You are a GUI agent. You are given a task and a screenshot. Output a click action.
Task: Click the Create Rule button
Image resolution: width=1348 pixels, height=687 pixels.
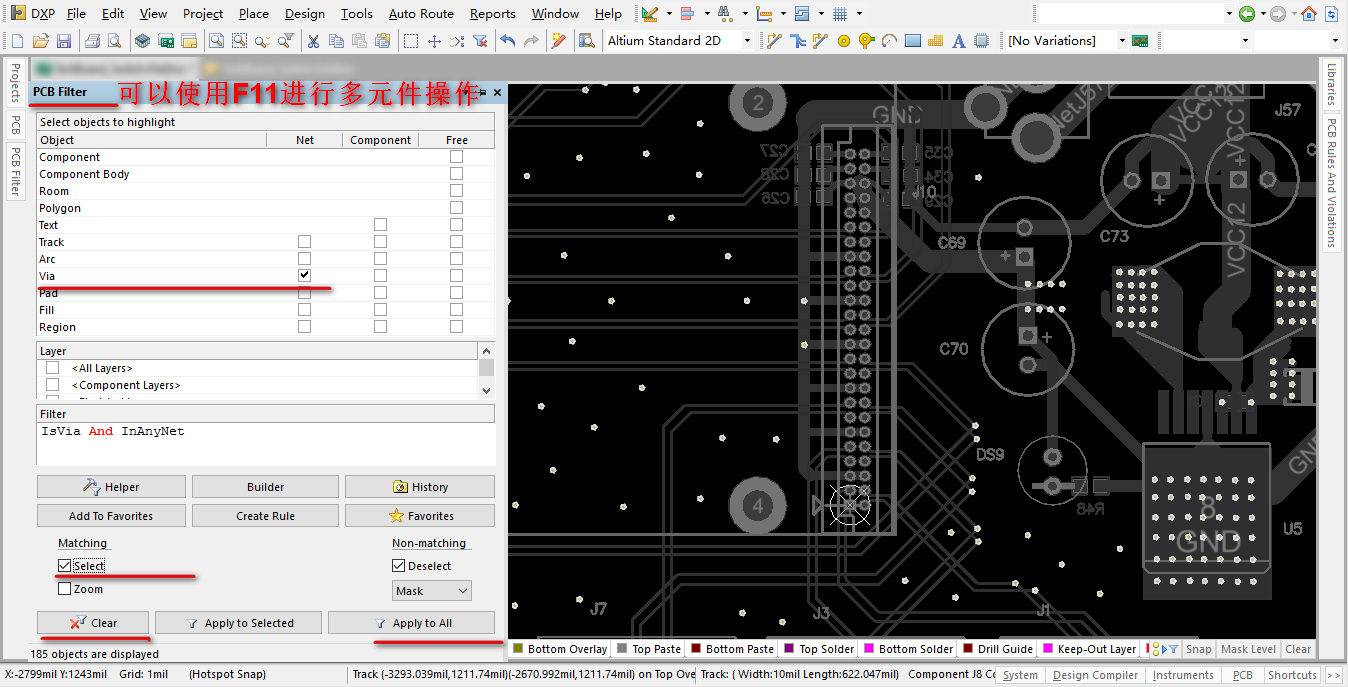click(265, 516)
